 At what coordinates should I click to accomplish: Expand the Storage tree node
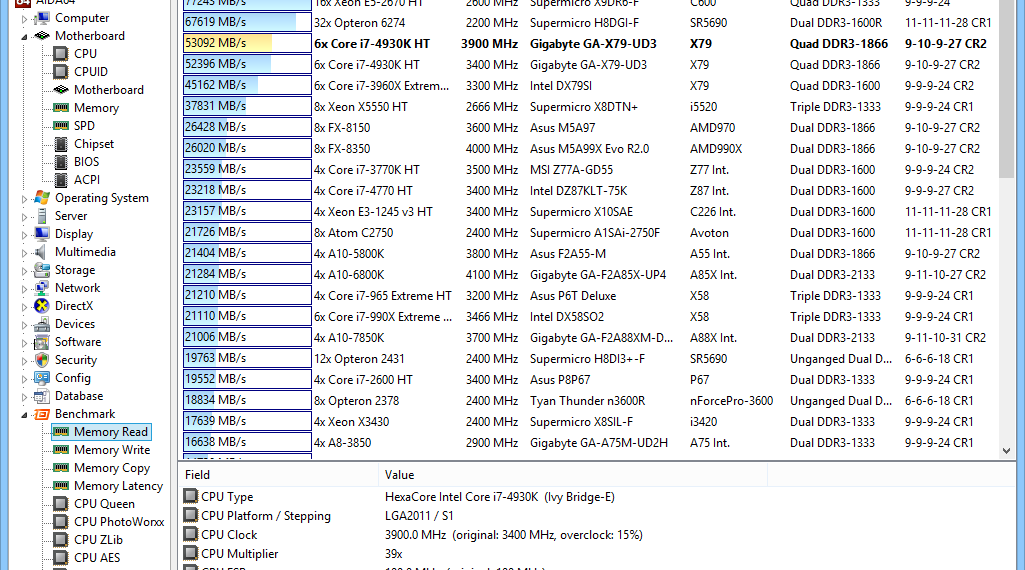(25, 270)
